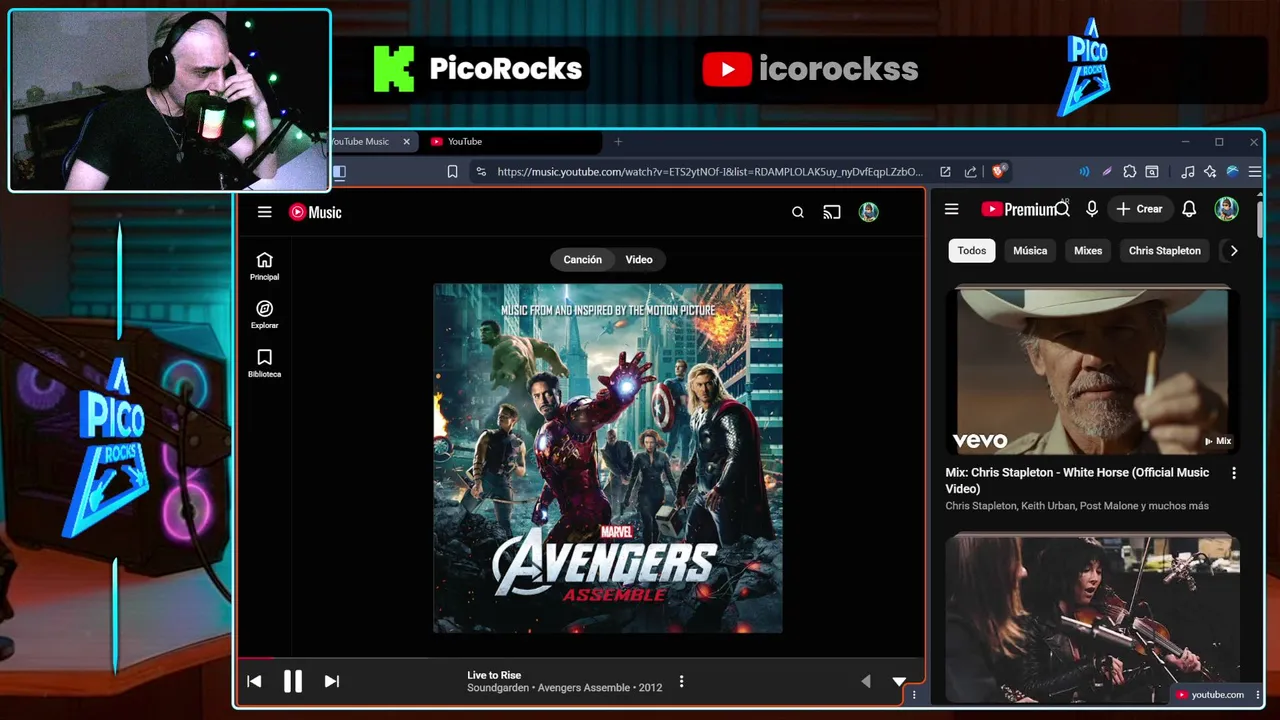The image size is (1280, 720).
Task: Bookmark this page in the browser
Action: (452, 172)
